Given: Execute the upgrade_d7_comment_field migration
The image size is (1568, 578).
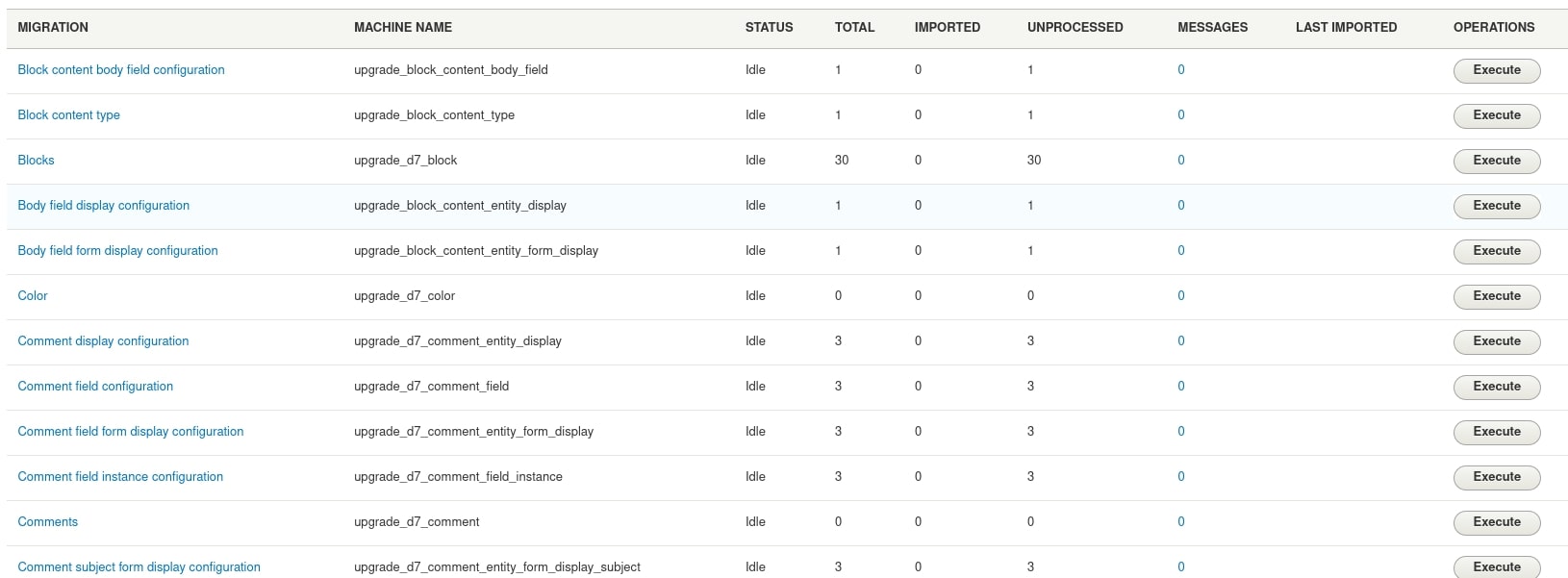Looking at the screenshot, I should [x=1497, y=387].
